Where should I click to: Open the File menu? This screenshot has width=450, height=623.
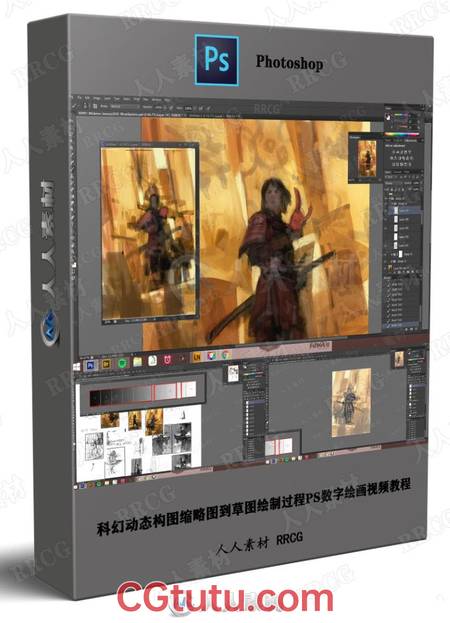coord(80,97)
